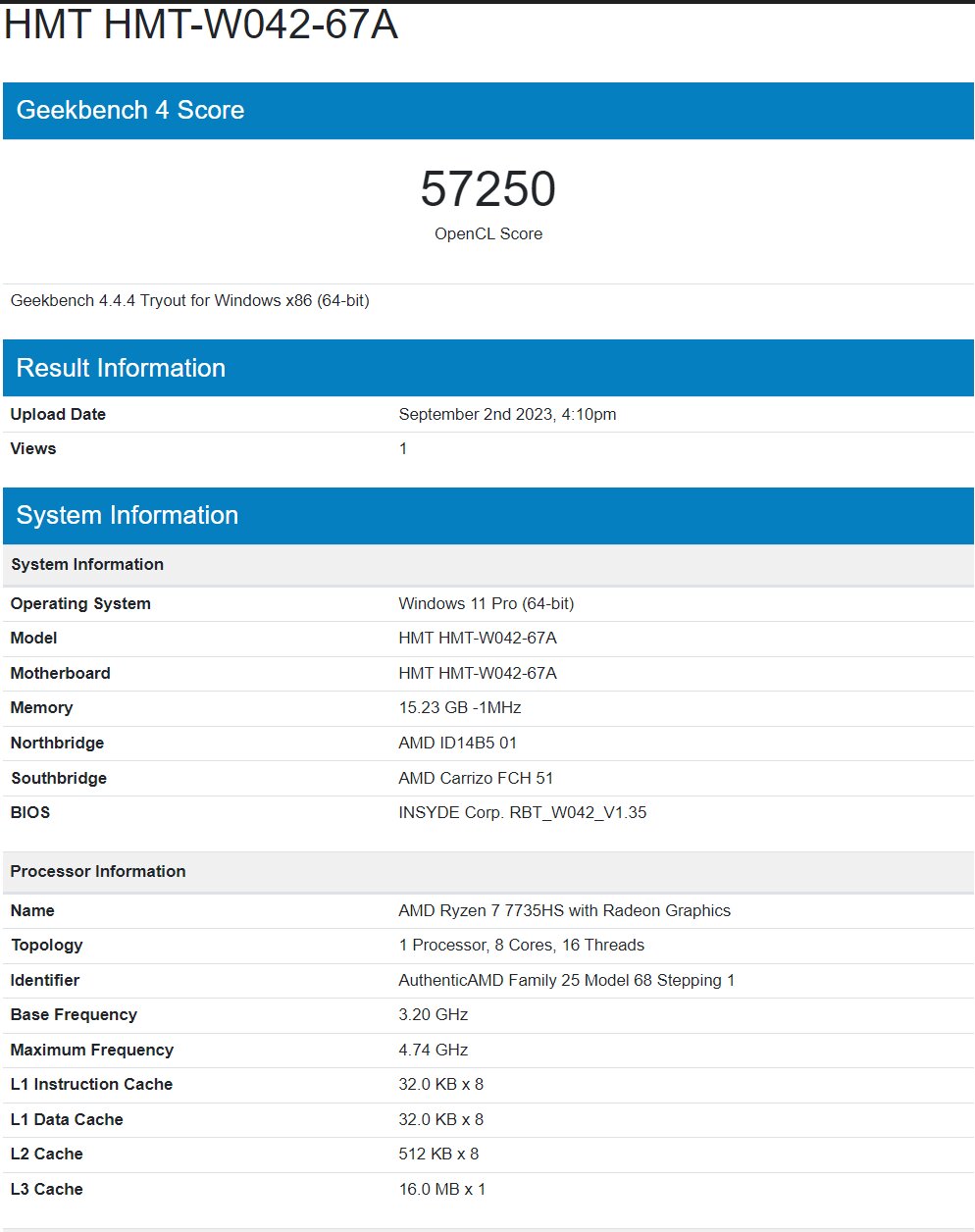
Task: Click the Northbridge label
Action: tap(57, 743)
